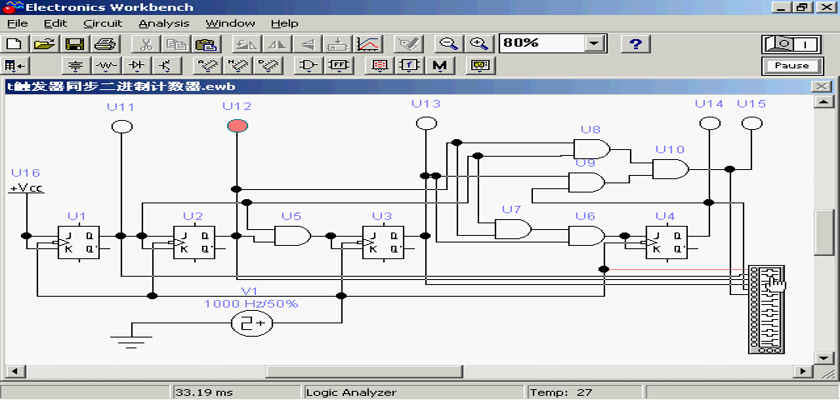Click the vertical scrollbar thumb
The width and height of the screenshot is (840, 400).
pyautogui.click(x=823, y=232)
